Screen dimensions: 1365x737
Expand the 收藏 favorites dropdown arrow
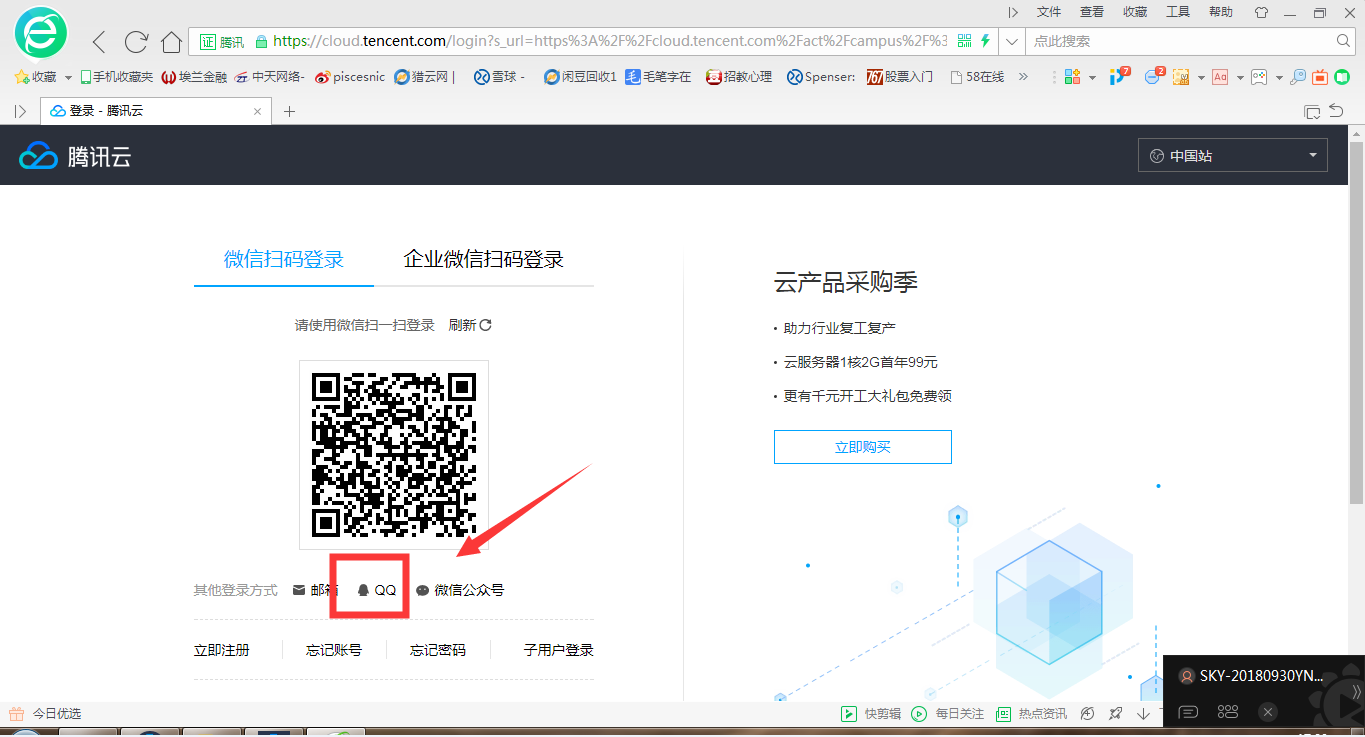[x=68, y=77]
